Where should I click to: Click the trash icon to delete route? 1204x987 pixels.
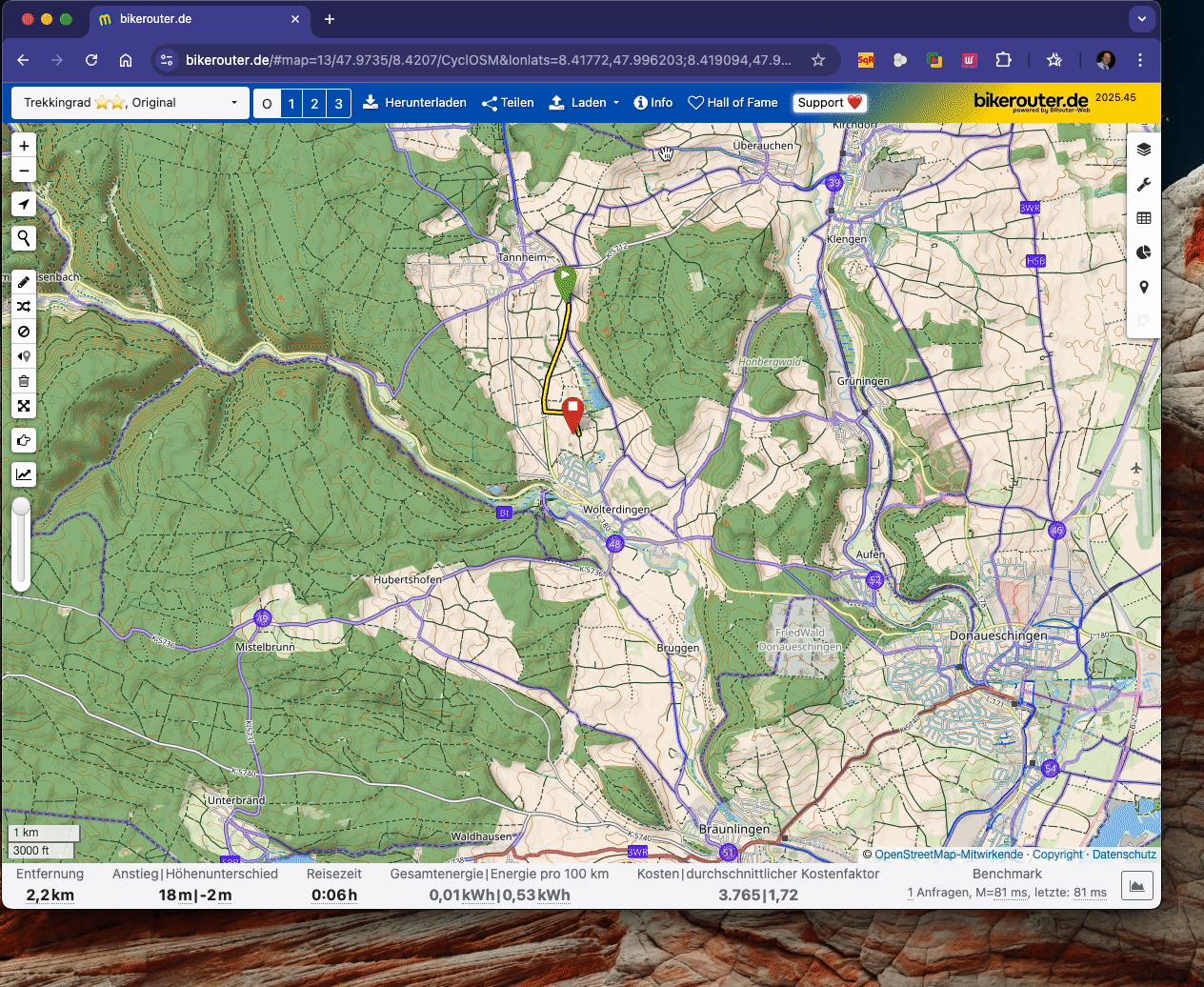24,381
